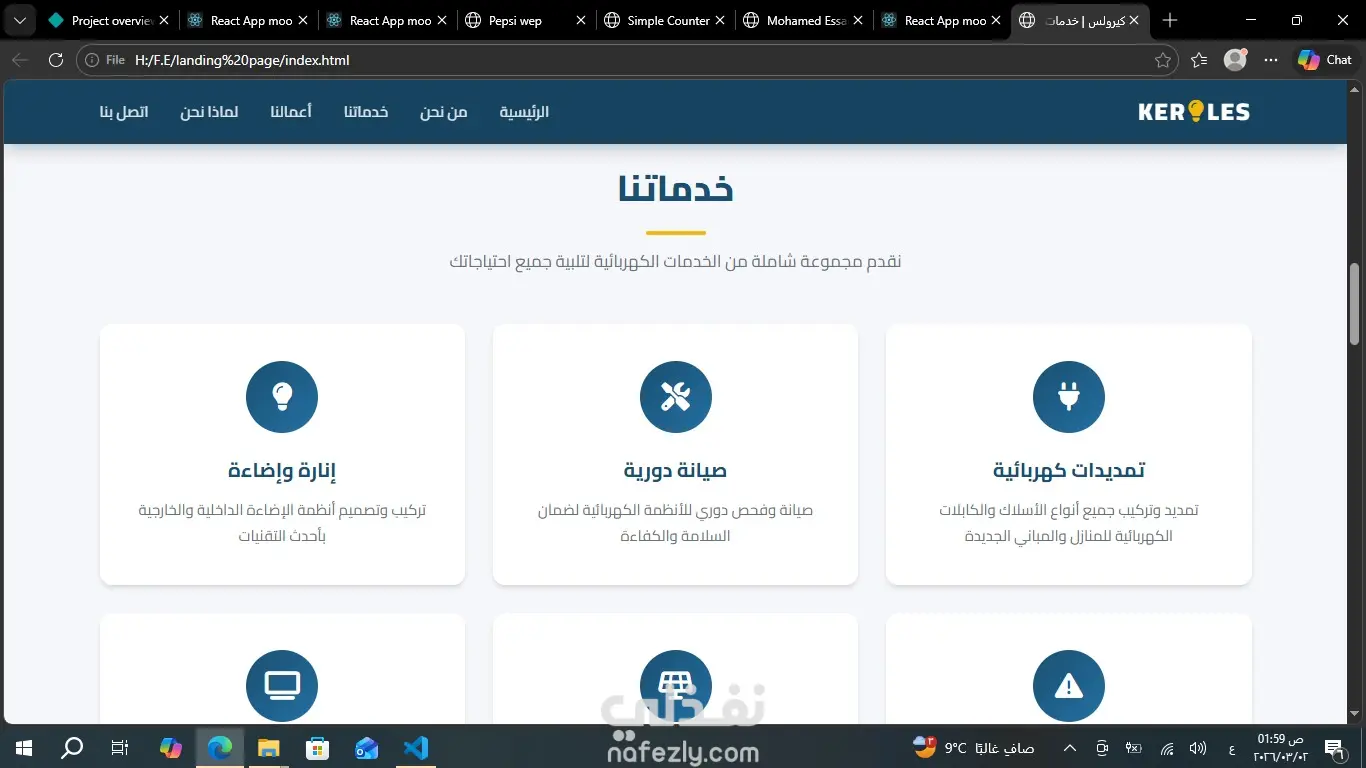Image resolution: width=1366 pixels, height=768 pixels.
Task: Open the browser profile avatar
Action: click(1235, 60)
